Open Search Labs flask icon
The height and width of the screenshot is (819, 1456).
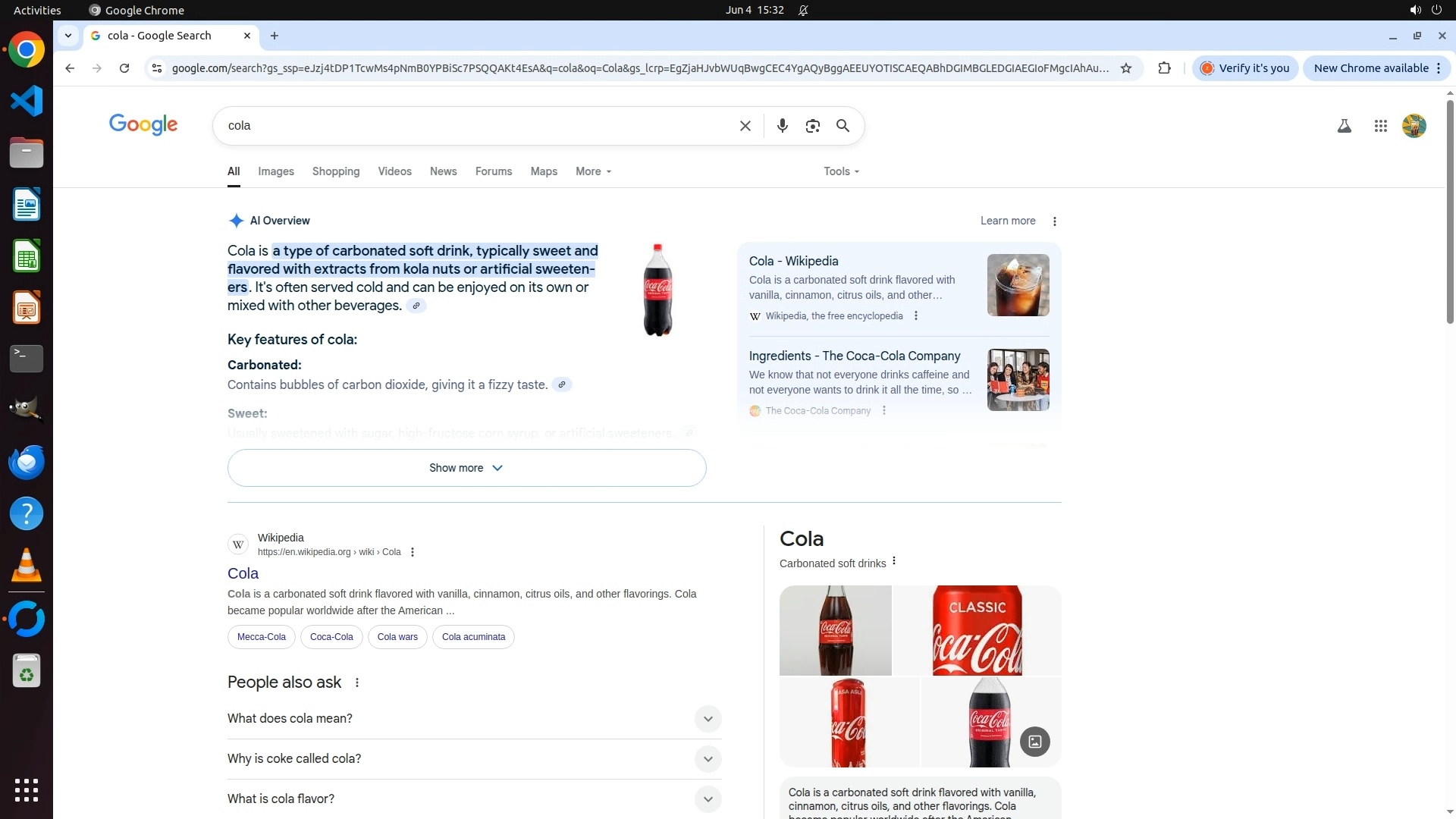pos(1344,127)
